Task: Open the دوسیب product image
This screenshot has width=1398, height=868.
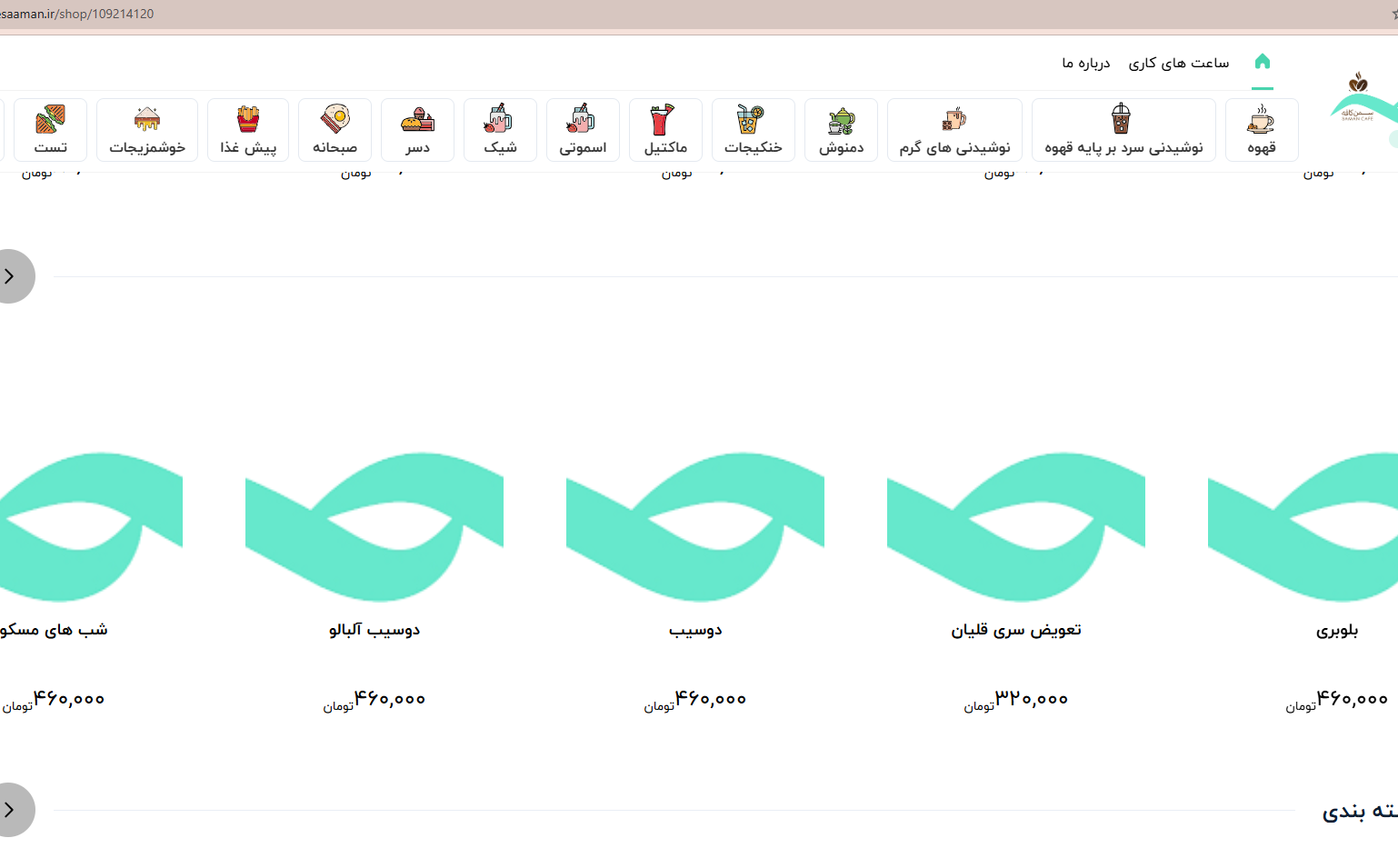Action: click(x=695, y=527)
